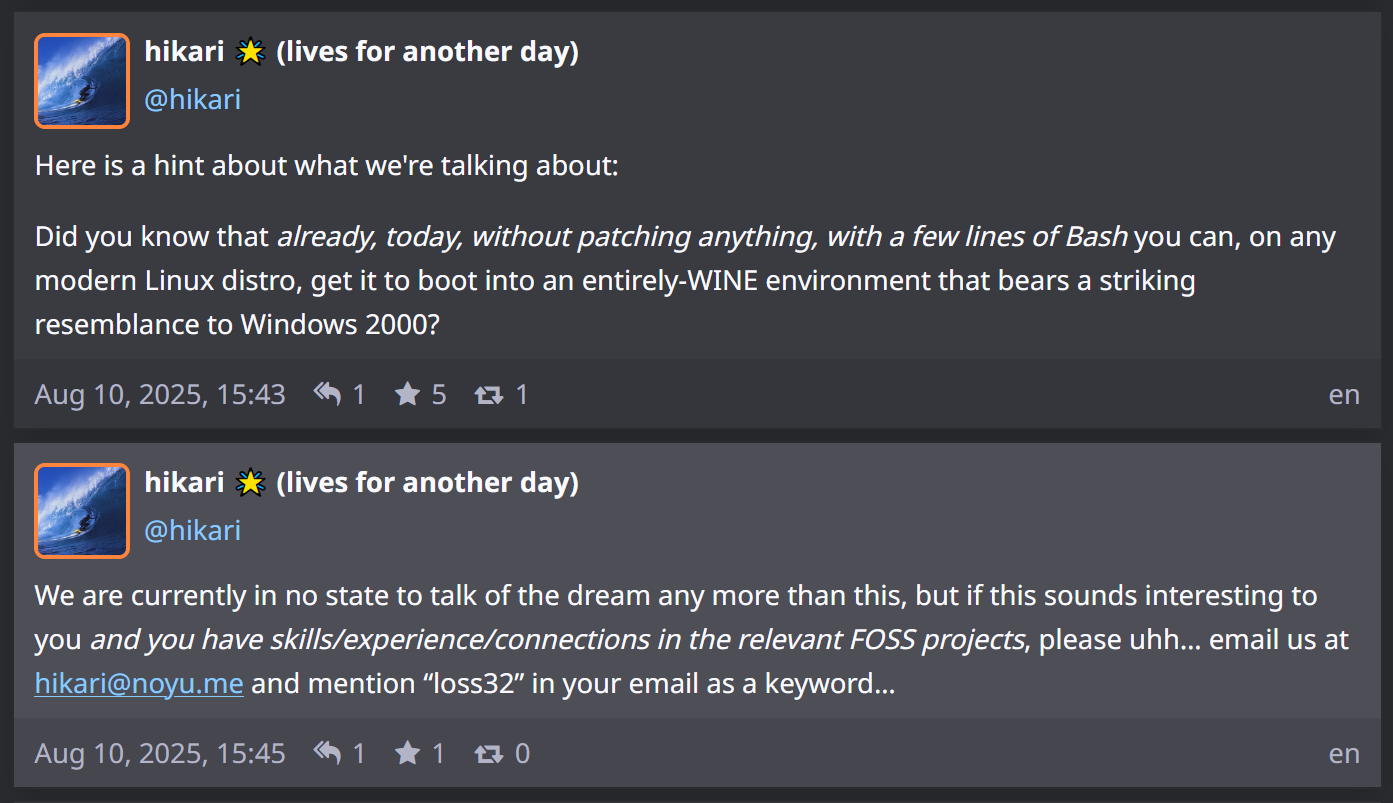Click star emoji in first post's display name

point(250,52)
